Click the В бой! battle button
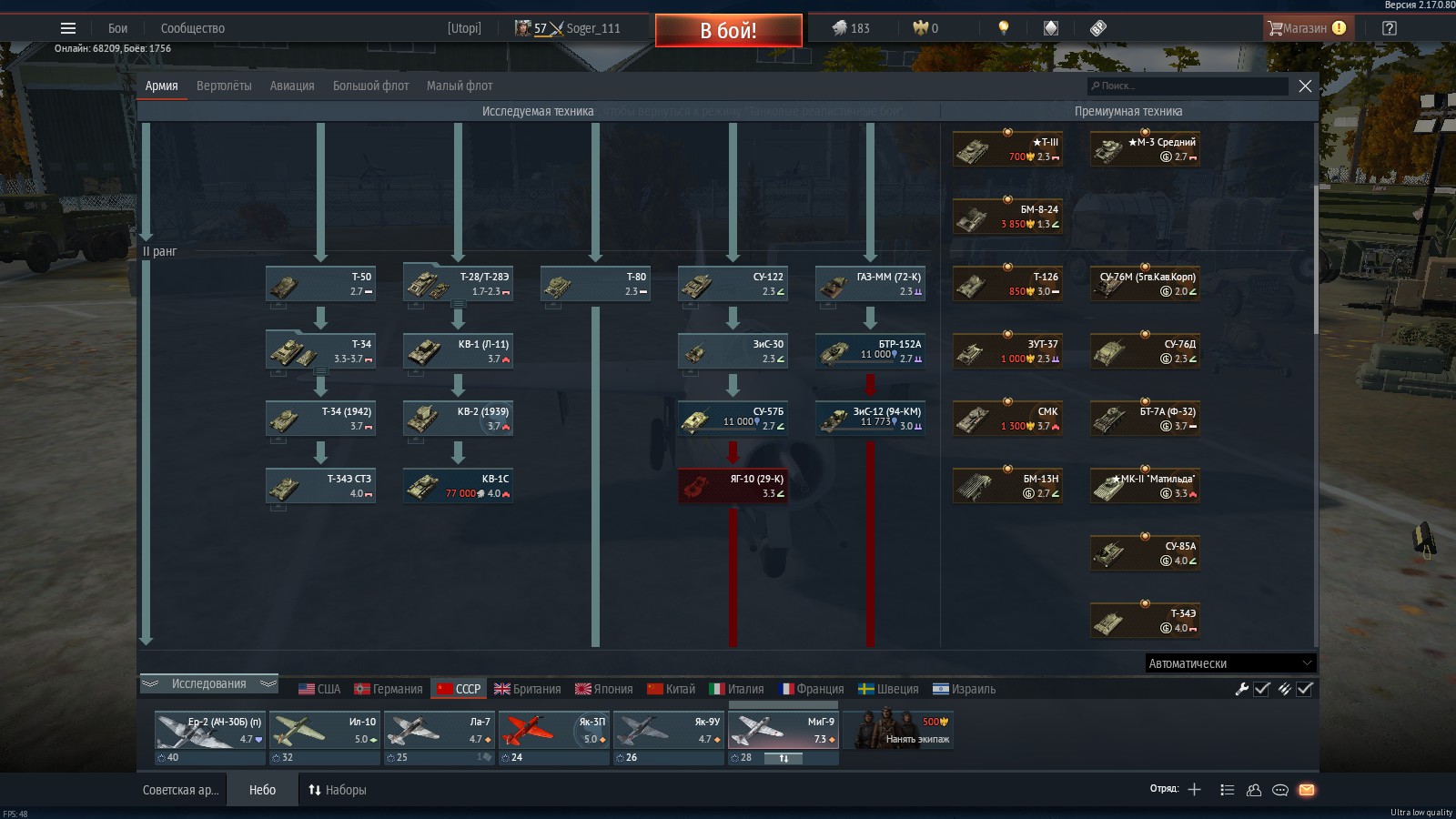Screen dimensions: 1456x819 [729, 30]
